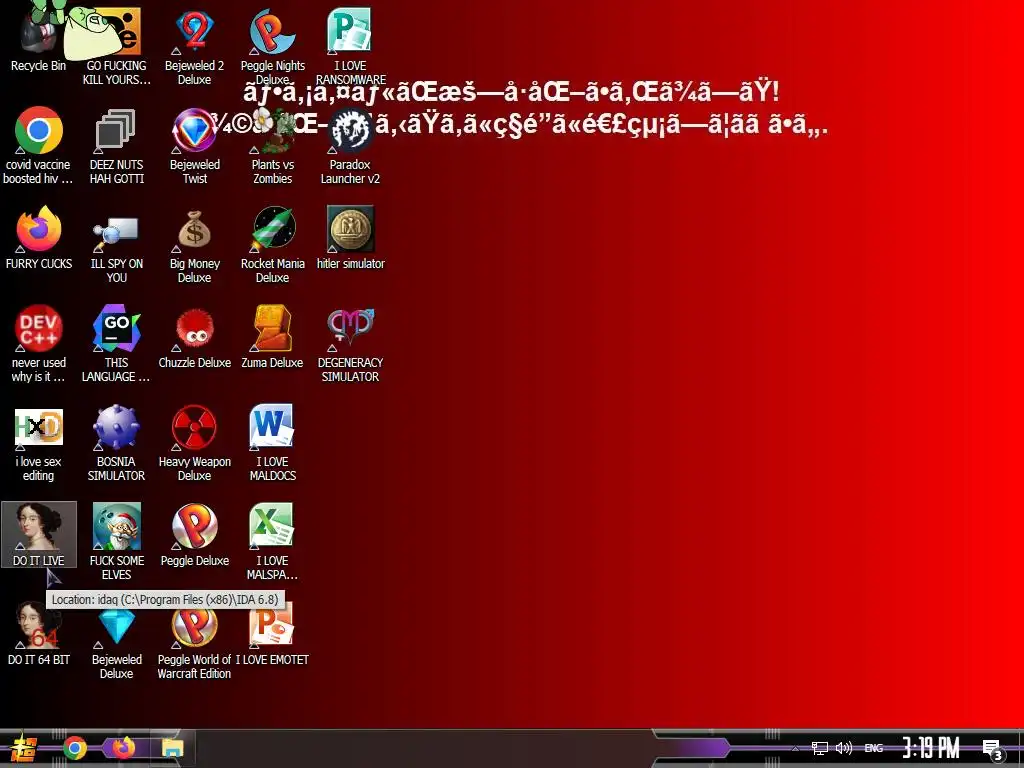Open the Firefox desktop shortcut
Screen dimensions: 1024x768
(38, 238)
